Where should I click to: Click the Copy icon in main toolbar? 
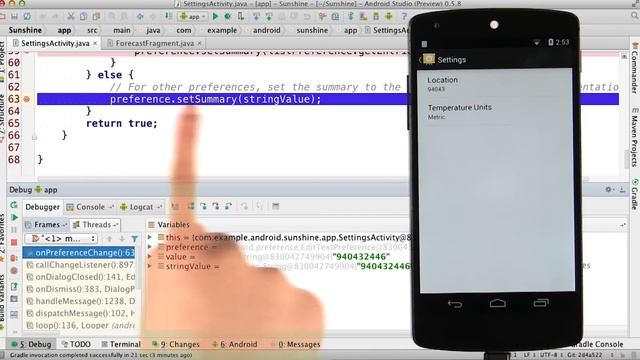point(83,16)
